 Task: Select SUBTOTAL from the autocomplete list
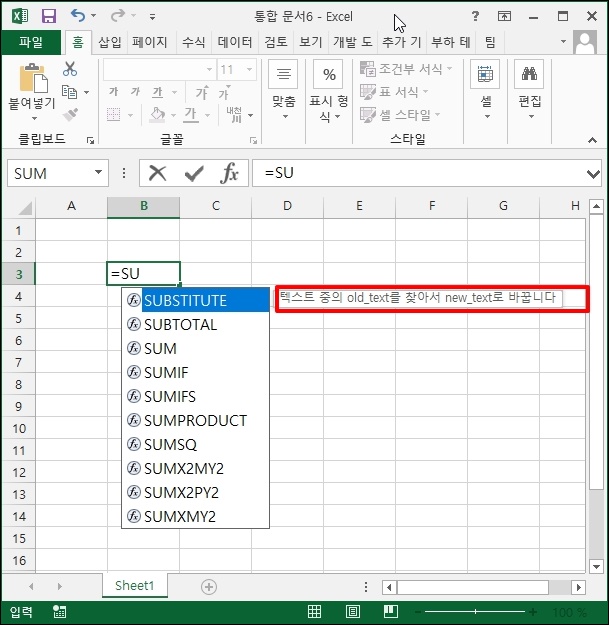[x=195, y=324]
